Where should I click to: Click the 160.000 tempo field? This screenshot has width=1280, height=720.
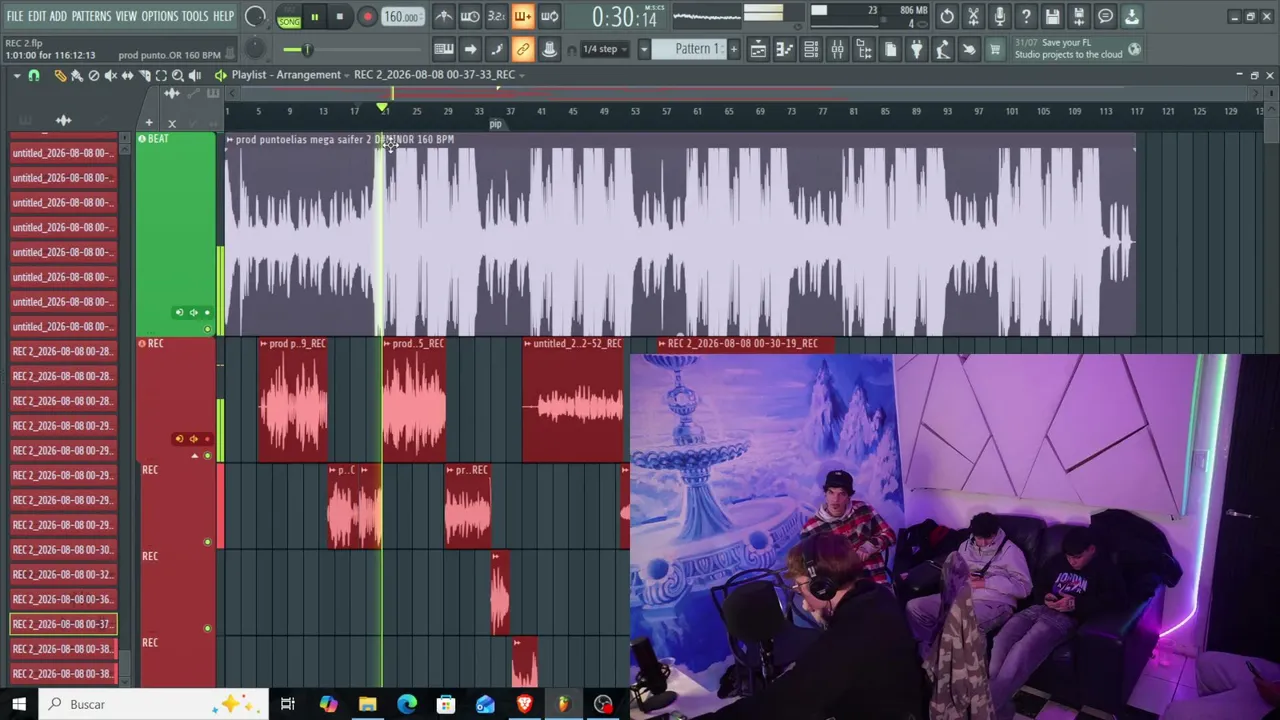click(x=401, y=17)
